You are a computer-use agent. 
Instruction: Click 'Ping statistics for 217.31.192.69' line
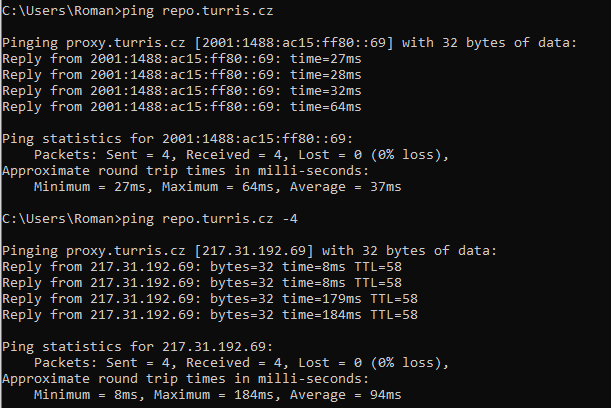tap(138, 347)
